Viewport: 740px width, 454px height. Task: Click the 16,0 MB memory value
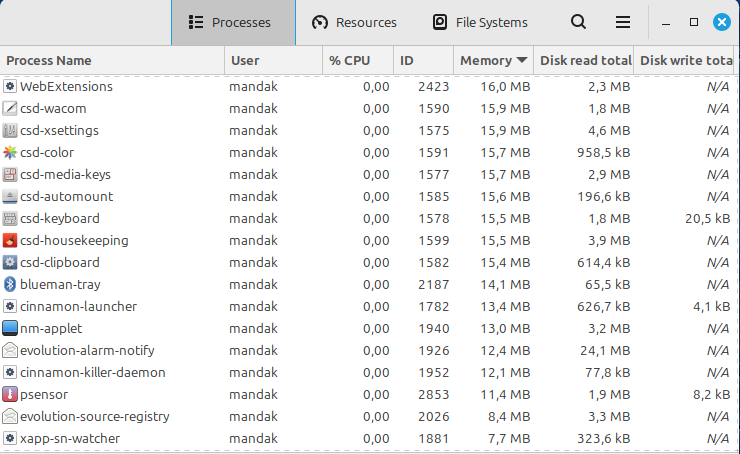click(505, 86)
